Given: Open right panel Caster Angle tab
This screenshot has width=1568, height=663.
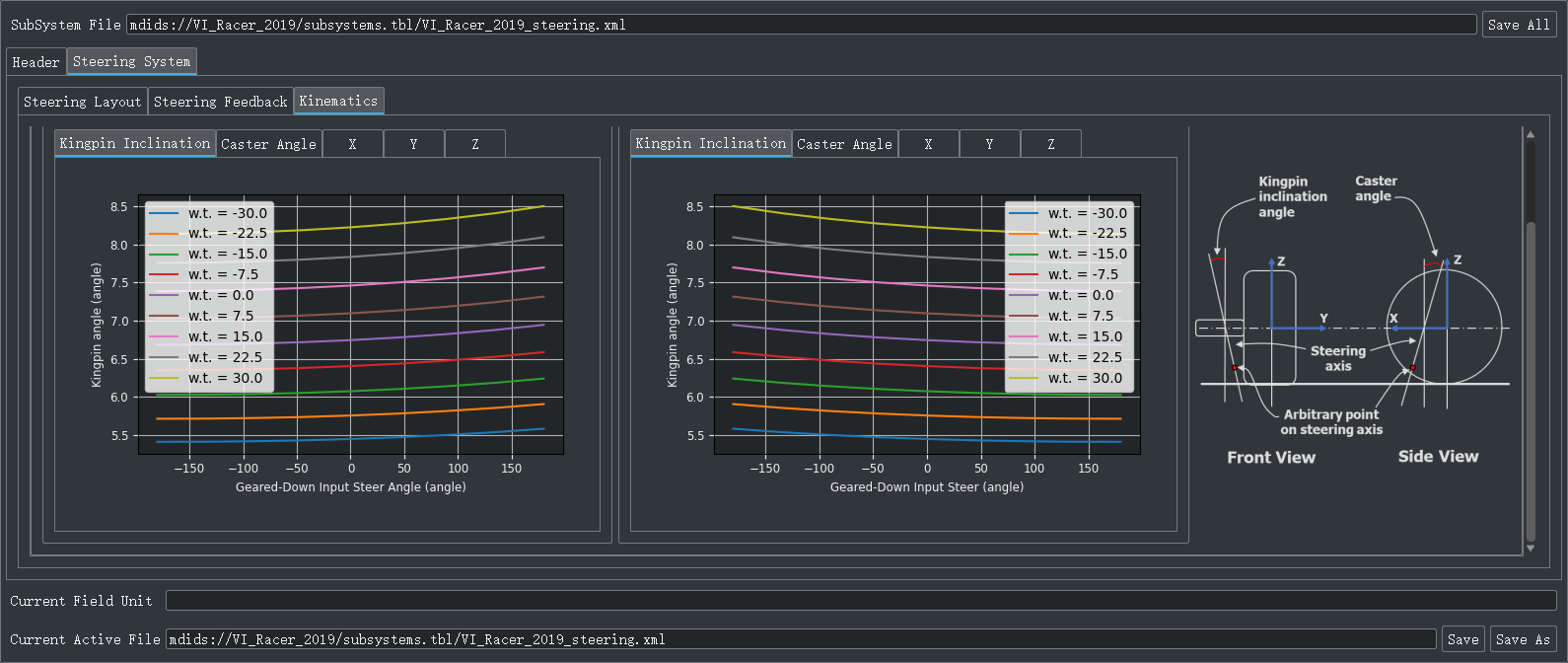Looking at the screenshot, I should 844,144.
